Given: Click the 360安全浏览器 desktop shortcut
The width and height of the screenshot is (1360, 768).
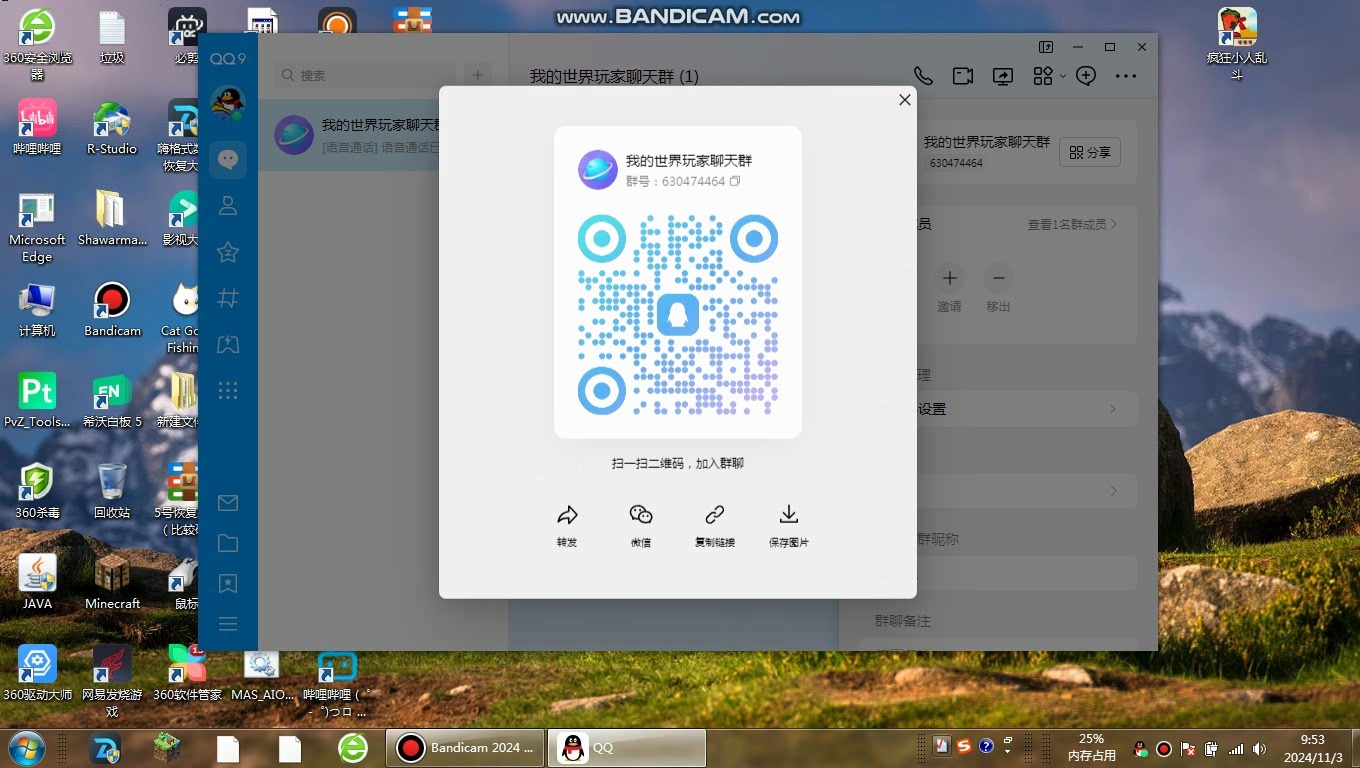Looking at the screenshot, I should tap(38, 45).
